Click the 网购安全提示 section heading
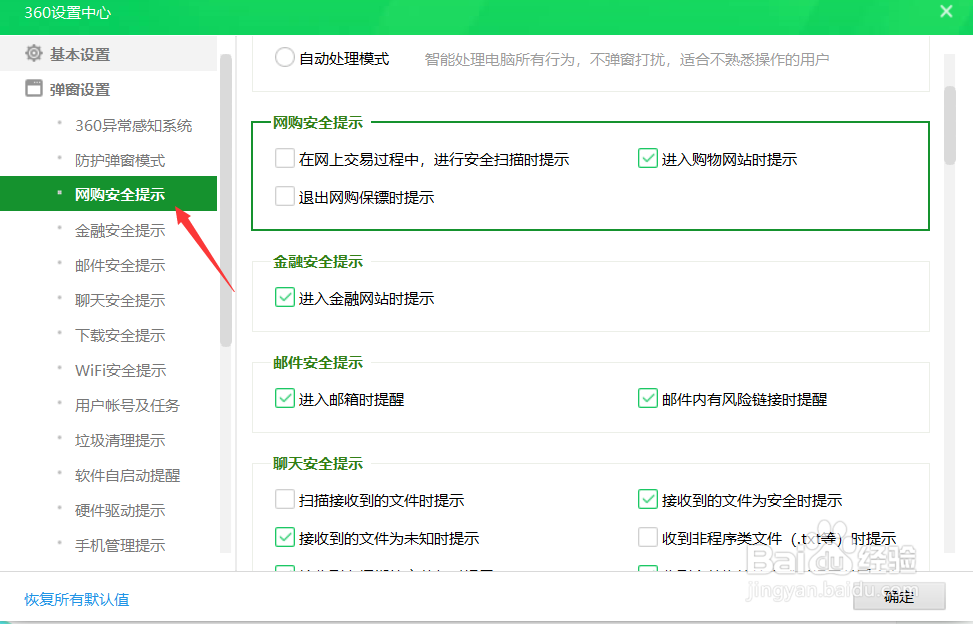Screen dimensions: 973x624 click(x=318, y=123)
